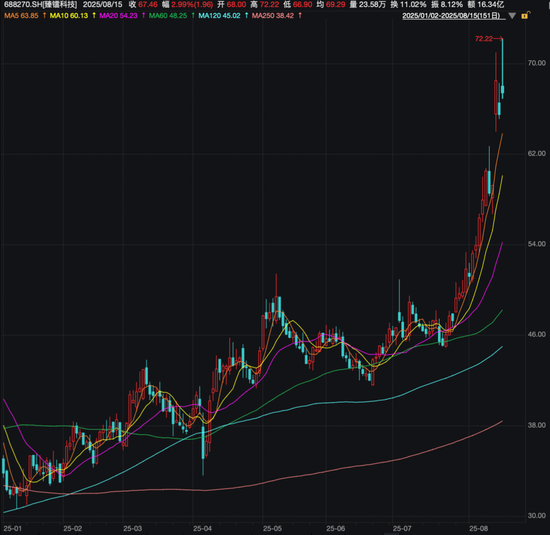Image resolution: width=550 pixels, height=535 pixels.
Task: Click the 2025/08/15 date in header
Action: [x=102, y=5]
